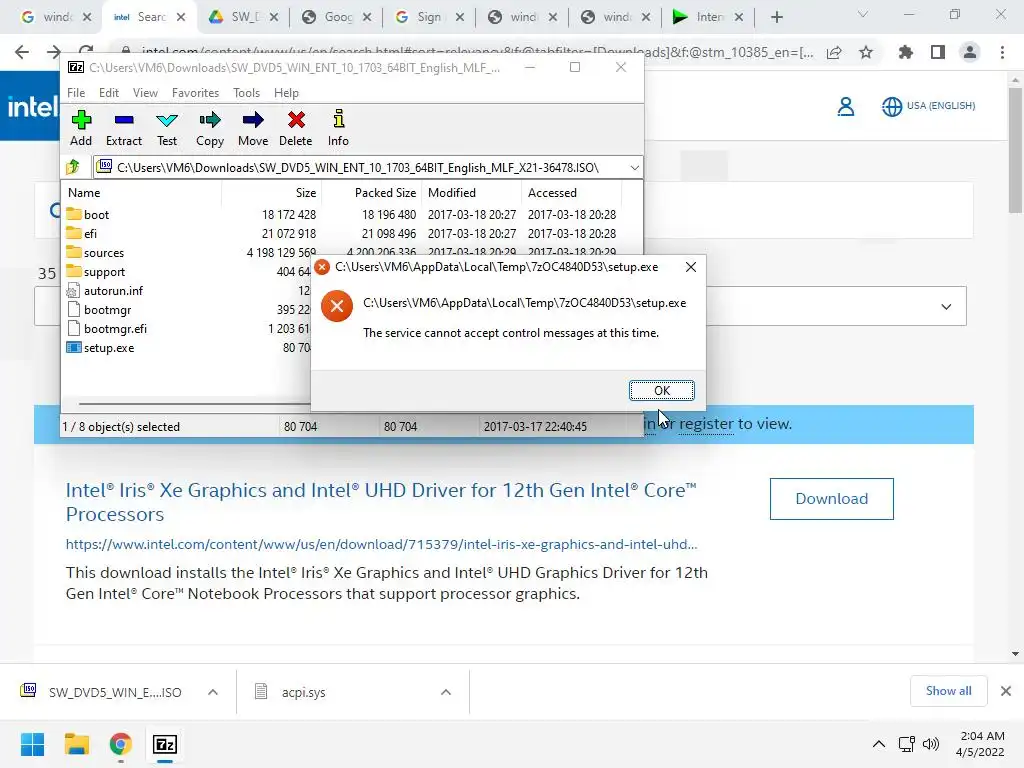Open a new Chrome tab
The width and height of the screenshot is (1024, 768).
tap(776, 17)
